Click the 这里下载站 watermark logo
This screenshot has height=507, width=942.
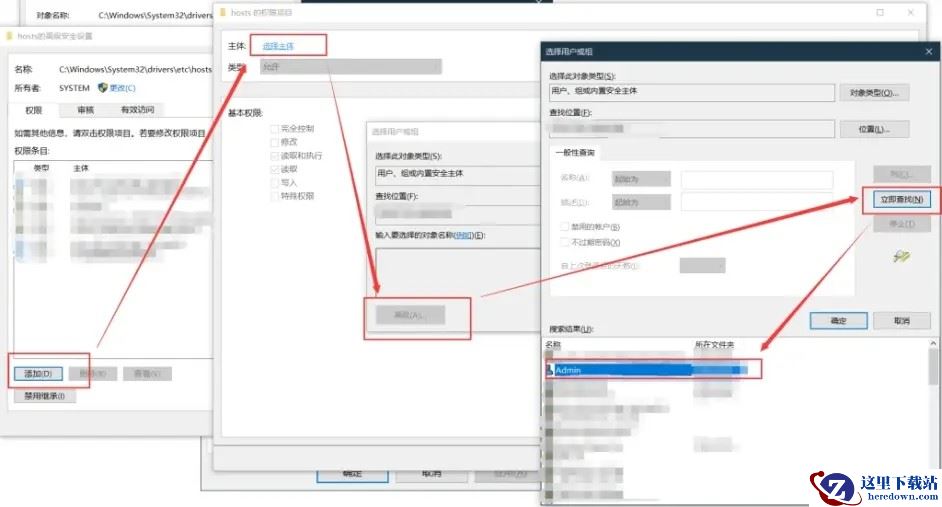click(870, 488)
